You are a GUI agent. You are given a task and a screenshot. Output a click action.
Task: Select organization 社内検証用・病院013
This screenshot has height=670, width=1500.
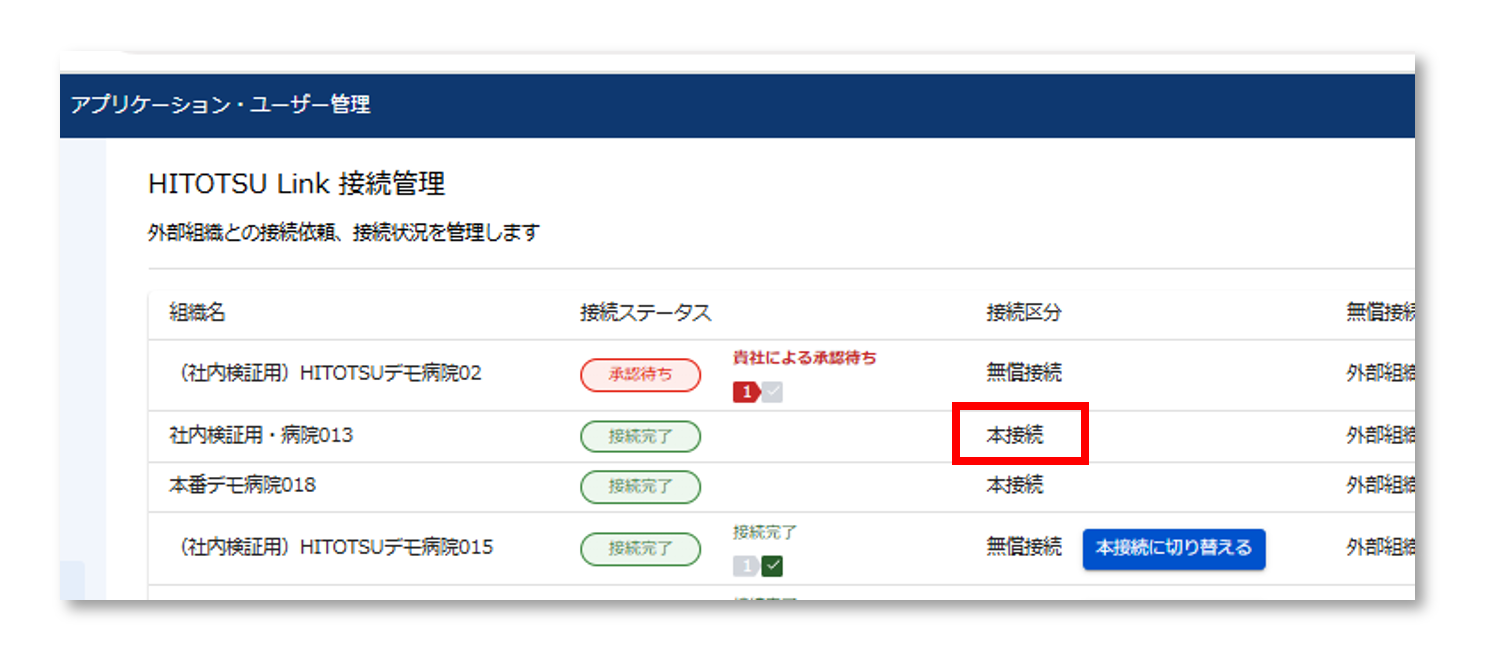tap(261, 436)
